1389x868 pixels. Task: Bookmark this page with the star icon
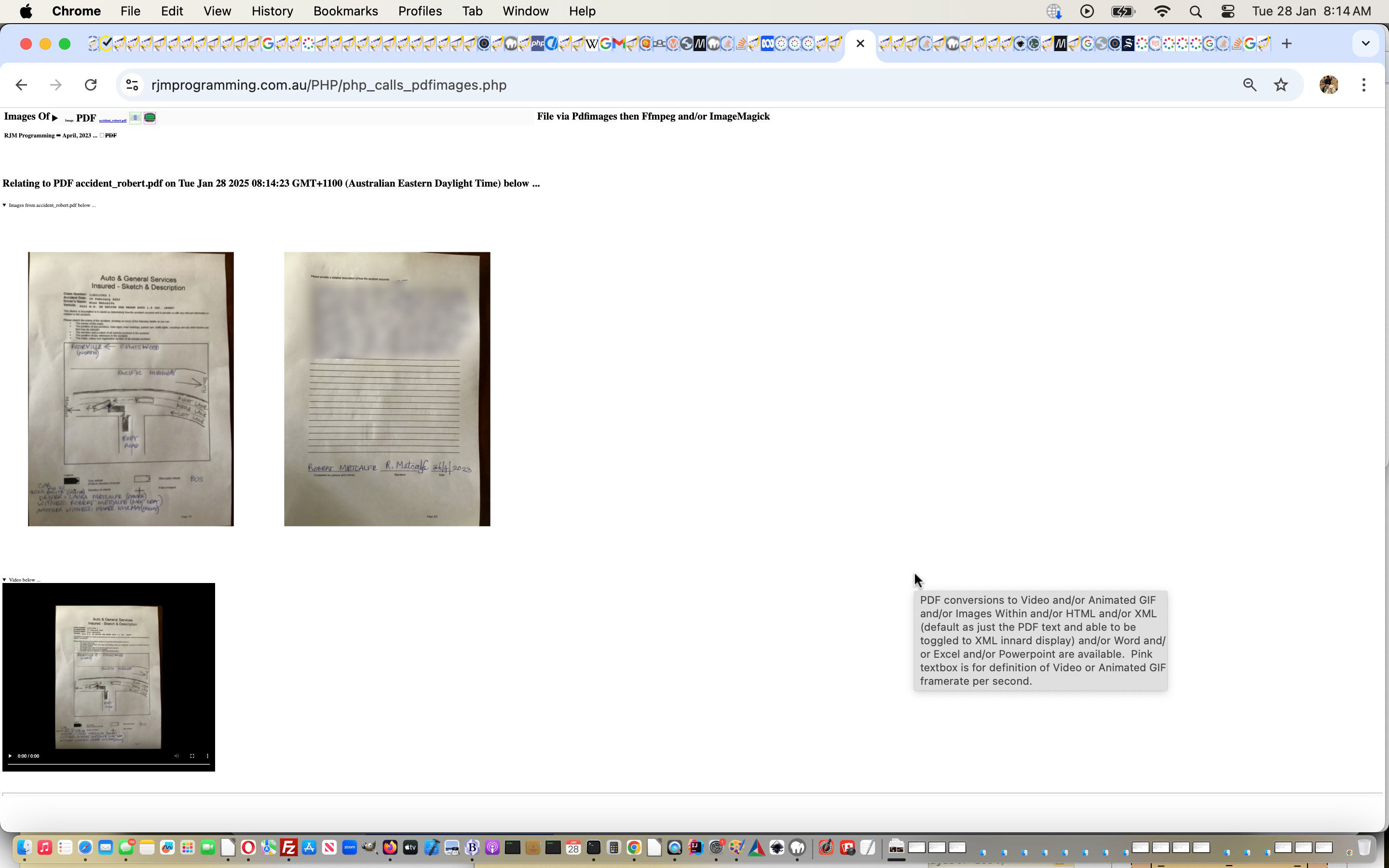click(x=1280, y=85)
